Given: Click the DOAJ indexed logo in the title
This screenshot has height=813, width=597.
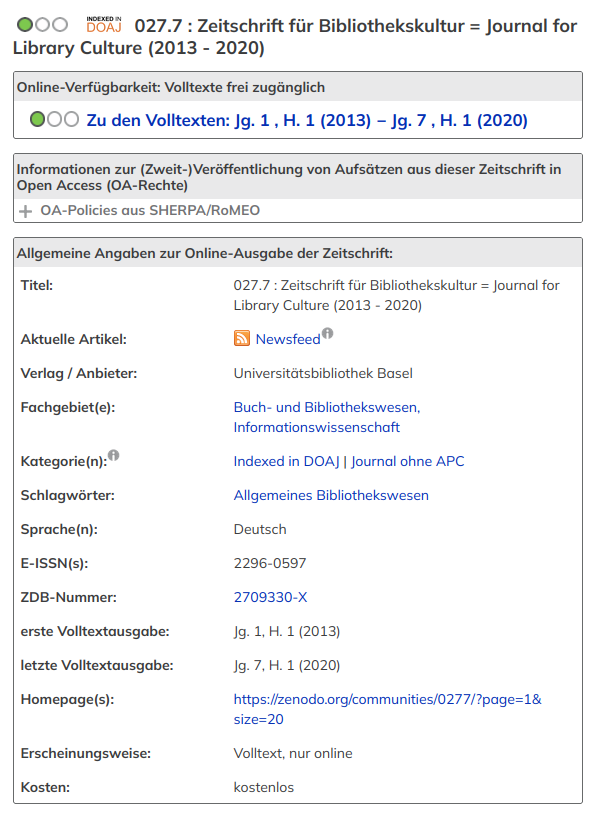Looking at the screenshot, I should click(104, 24).
